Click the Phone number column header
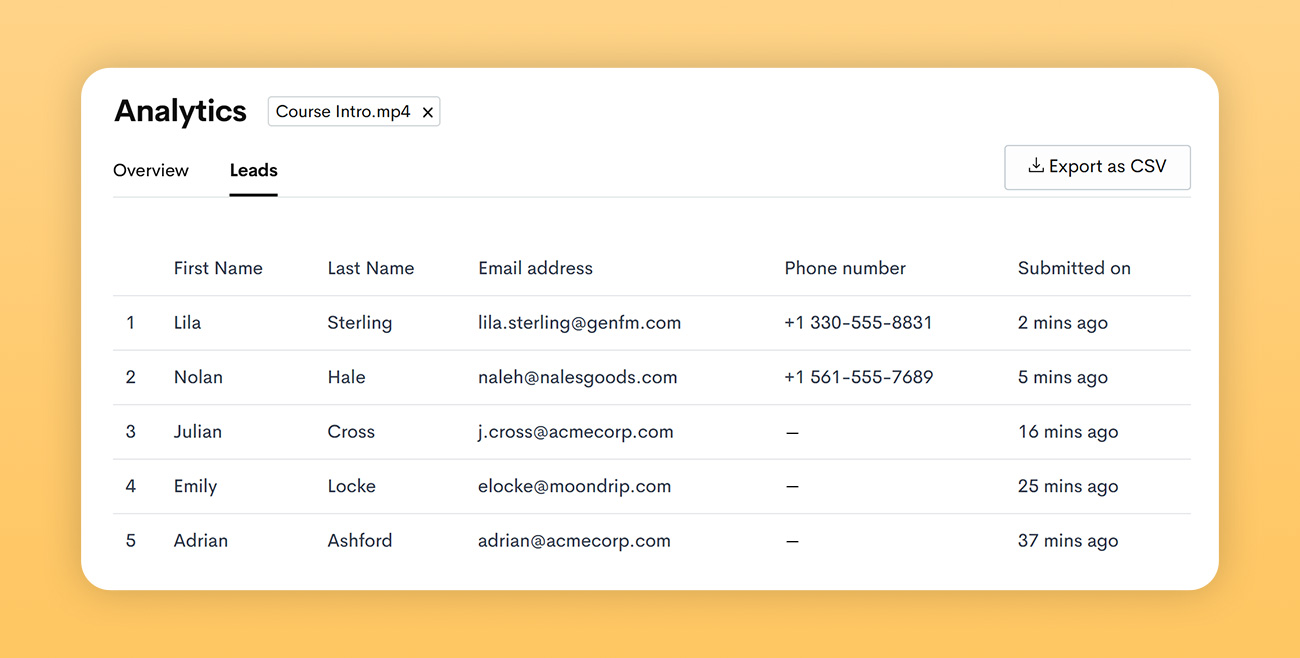Viewport: 1300px width, 658px height. coord(845,268)
